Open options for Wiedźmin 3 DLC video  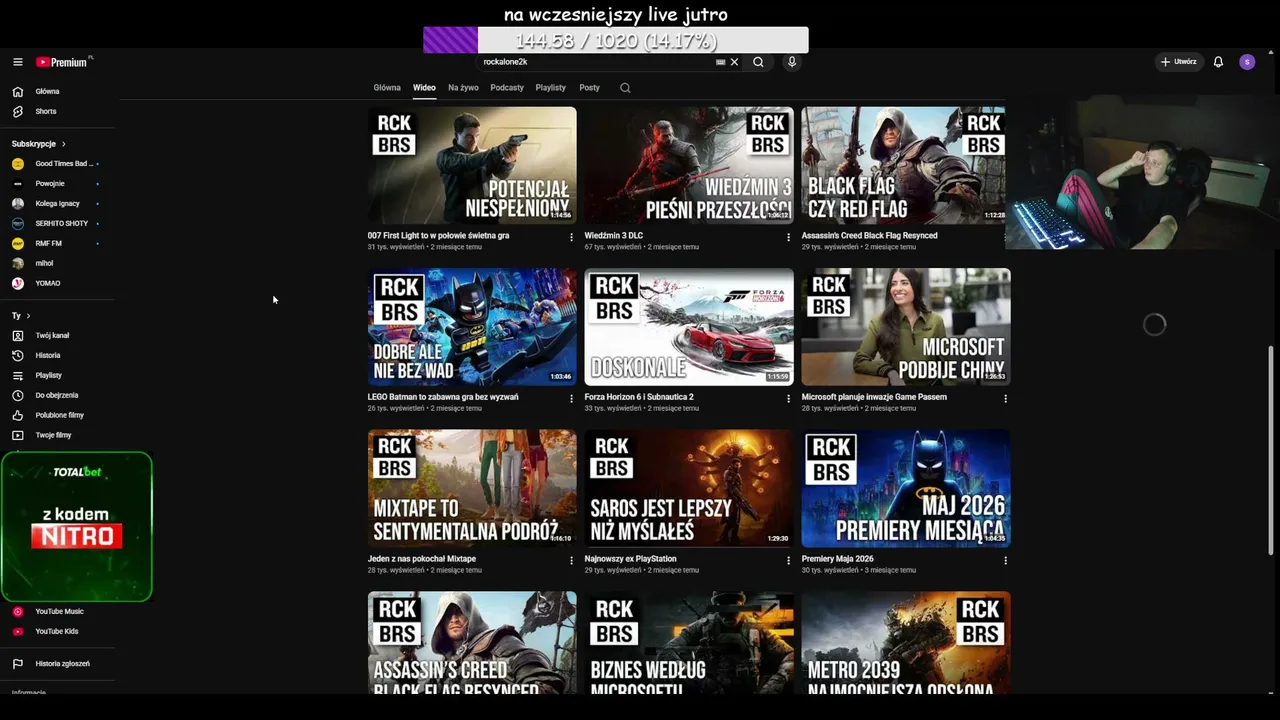(788, 237)
